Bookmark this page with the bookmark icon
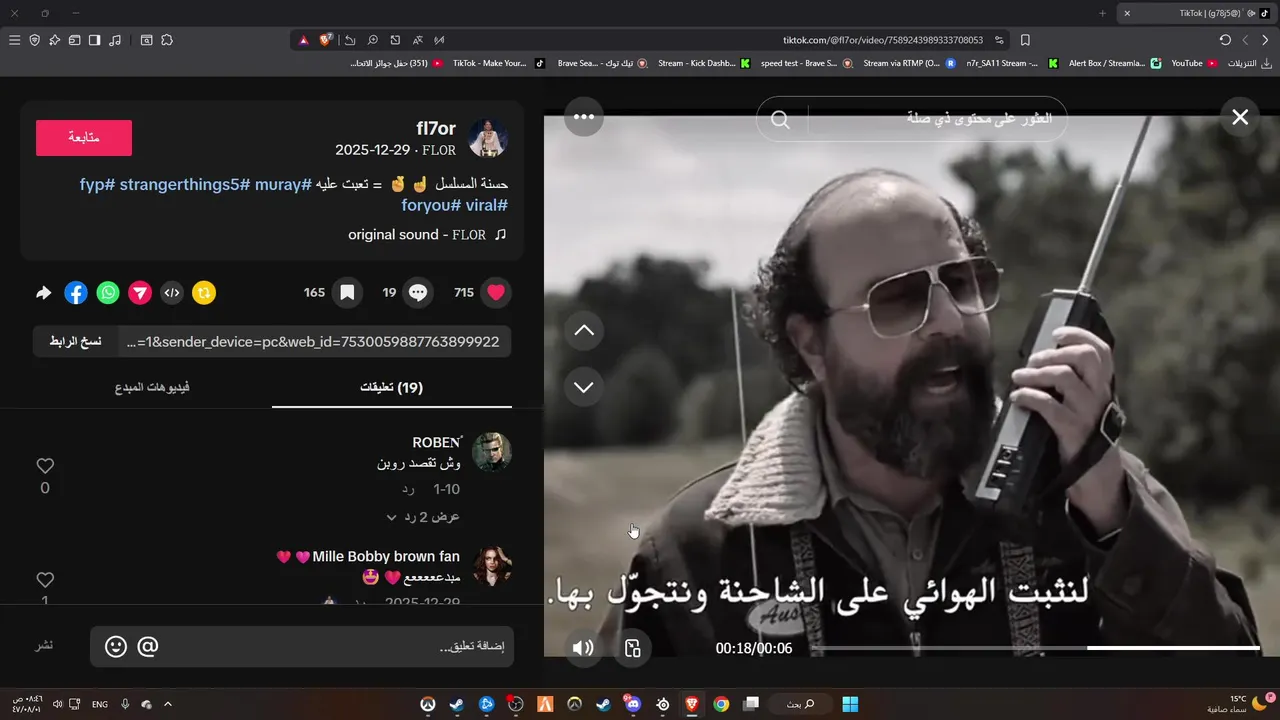 [1025, 40]
